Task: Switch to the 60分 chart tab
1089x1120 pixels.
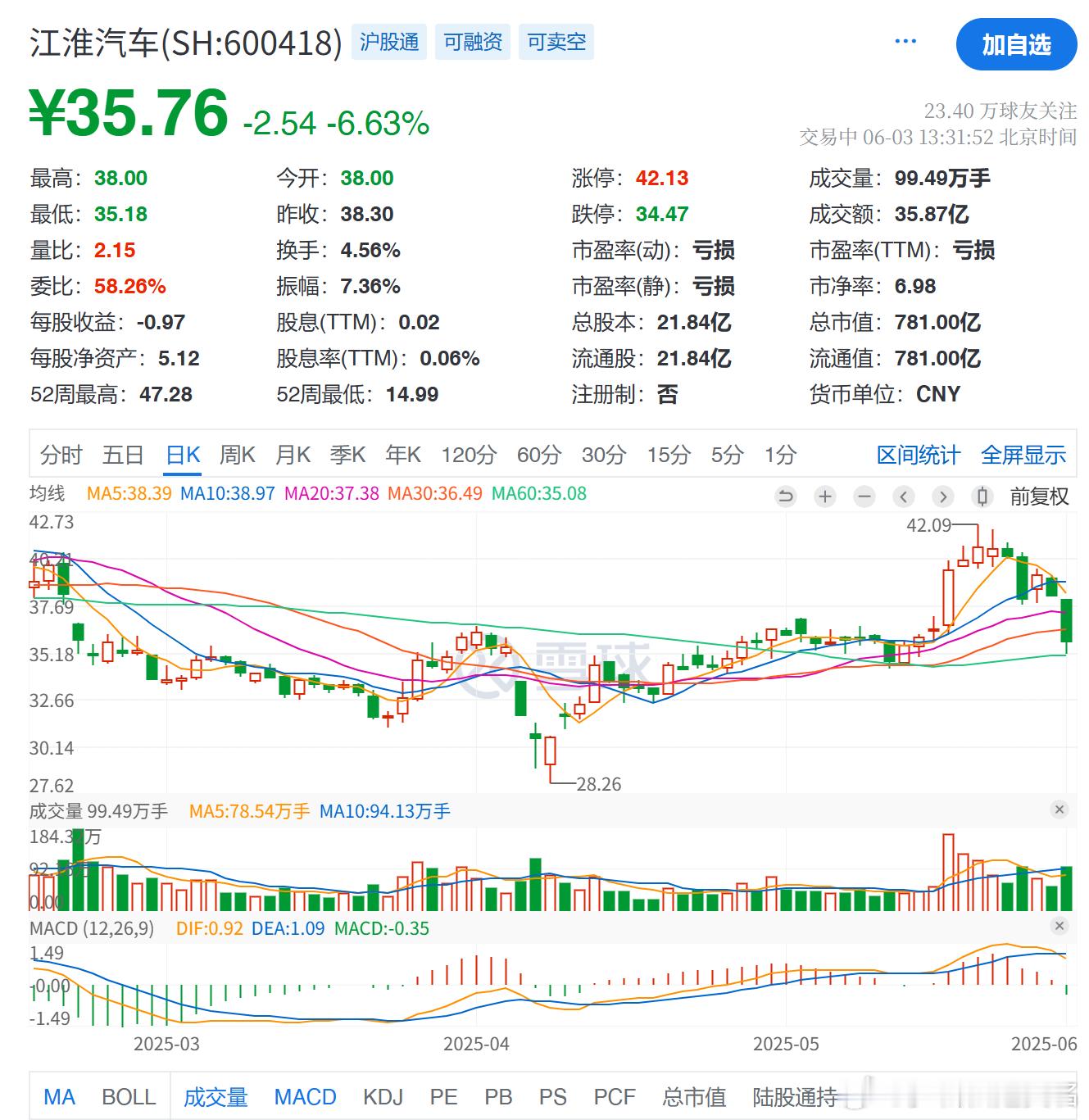Action: pyautogui.click(x=539, y=455)
